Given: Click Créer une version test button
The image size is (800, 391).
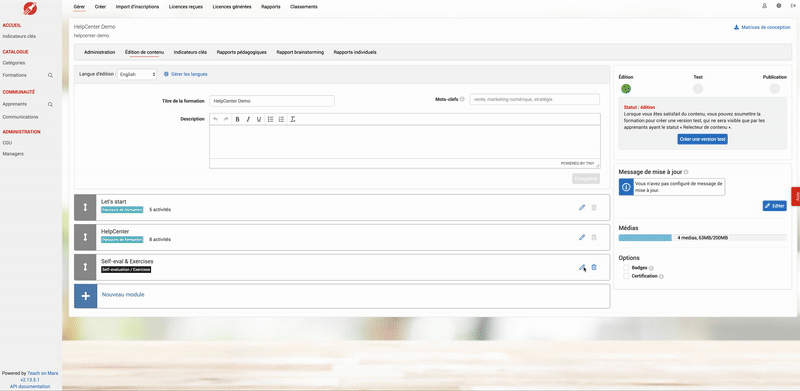Looking at the screenshot, I should (703, 139).
